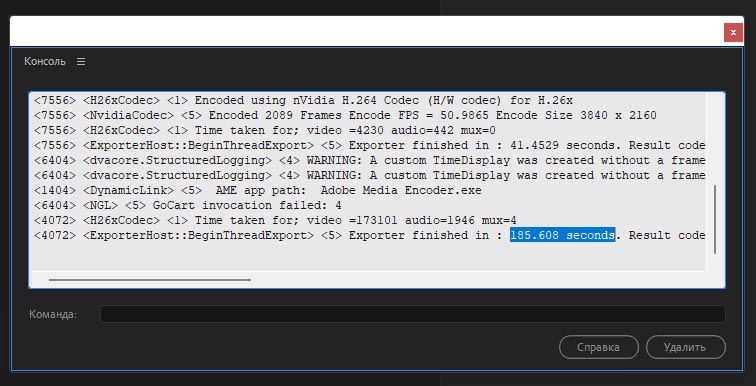Viewport: 756px width, 386px height.
Task: Click the 'GoCart invocation failed: 4' line
Action: 188,205
